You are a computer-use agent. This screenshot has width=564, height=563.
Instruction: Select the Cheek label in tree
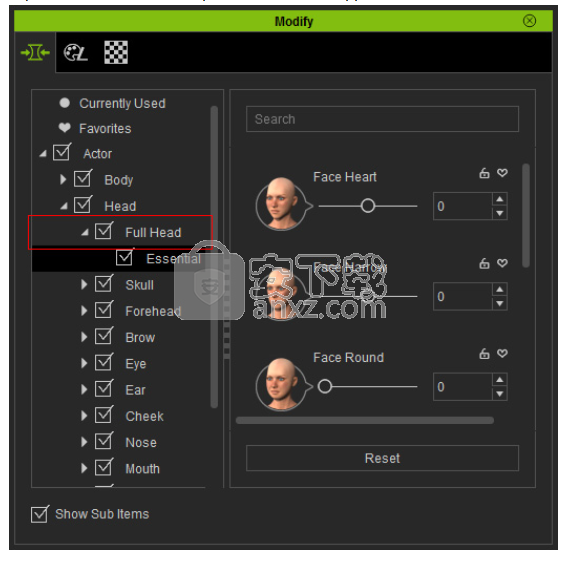tap(144, 416)
